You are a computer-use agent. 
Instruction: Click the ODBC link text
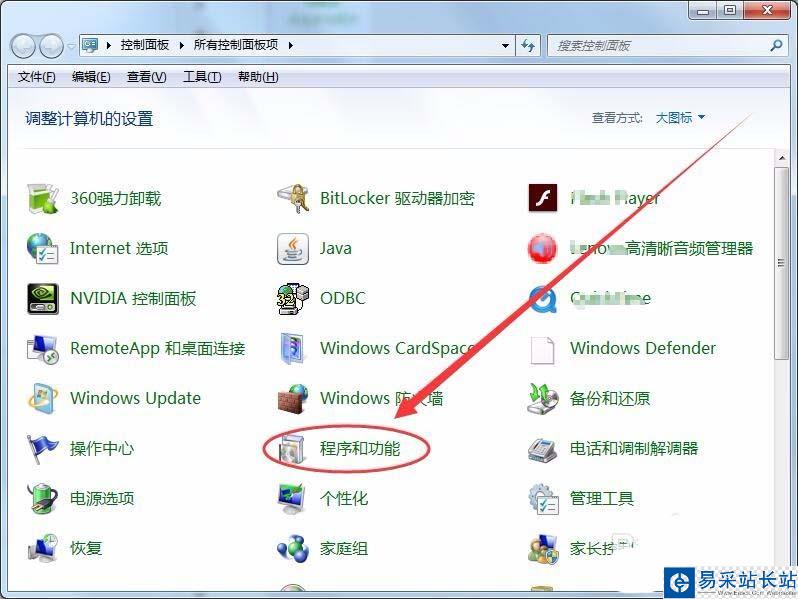[x=343, y=298]
